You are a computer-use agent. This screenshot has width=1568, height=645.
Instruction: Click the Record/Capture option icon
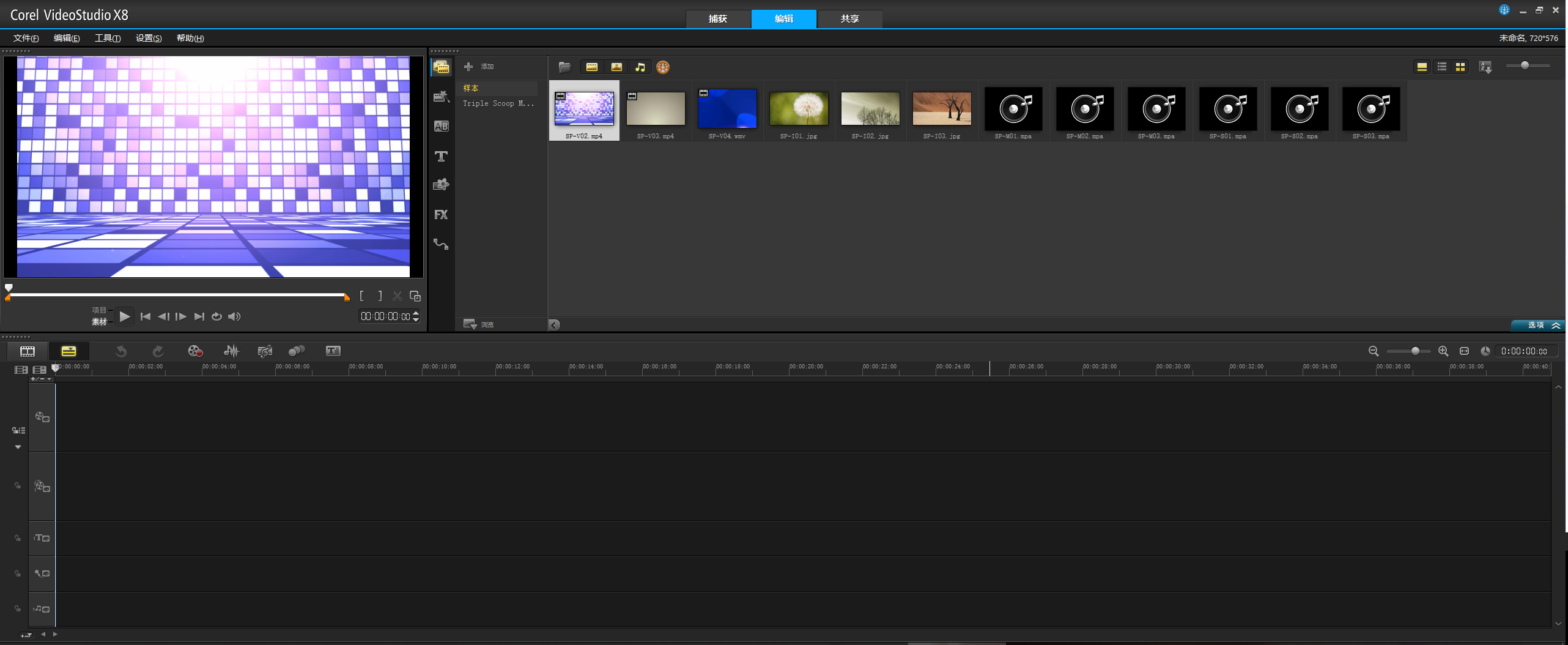click(195, 351)
